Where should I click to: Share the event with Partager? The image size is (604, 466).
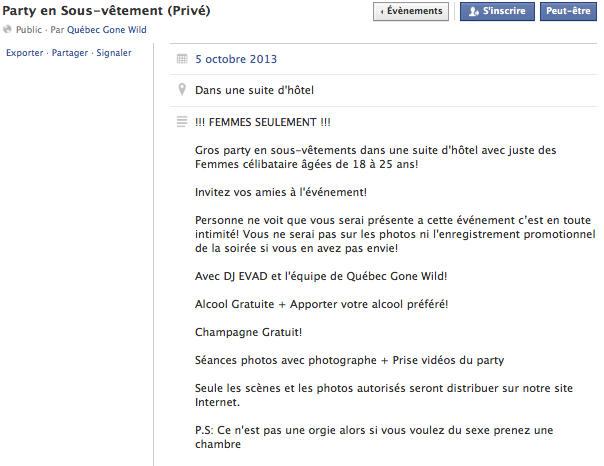pos(70,53)
